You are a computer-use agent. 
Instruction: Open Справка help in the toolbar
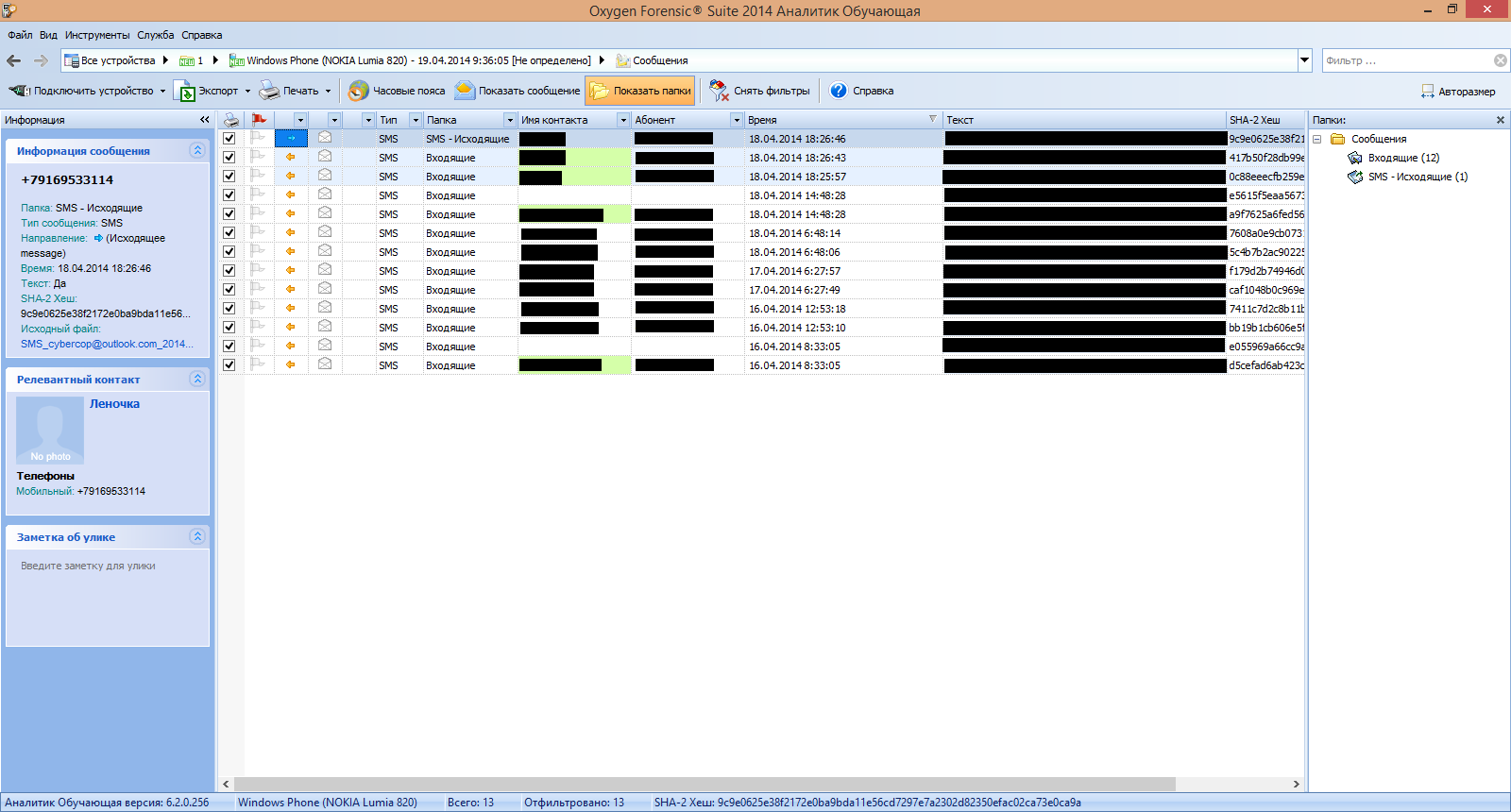coord(861,91)
